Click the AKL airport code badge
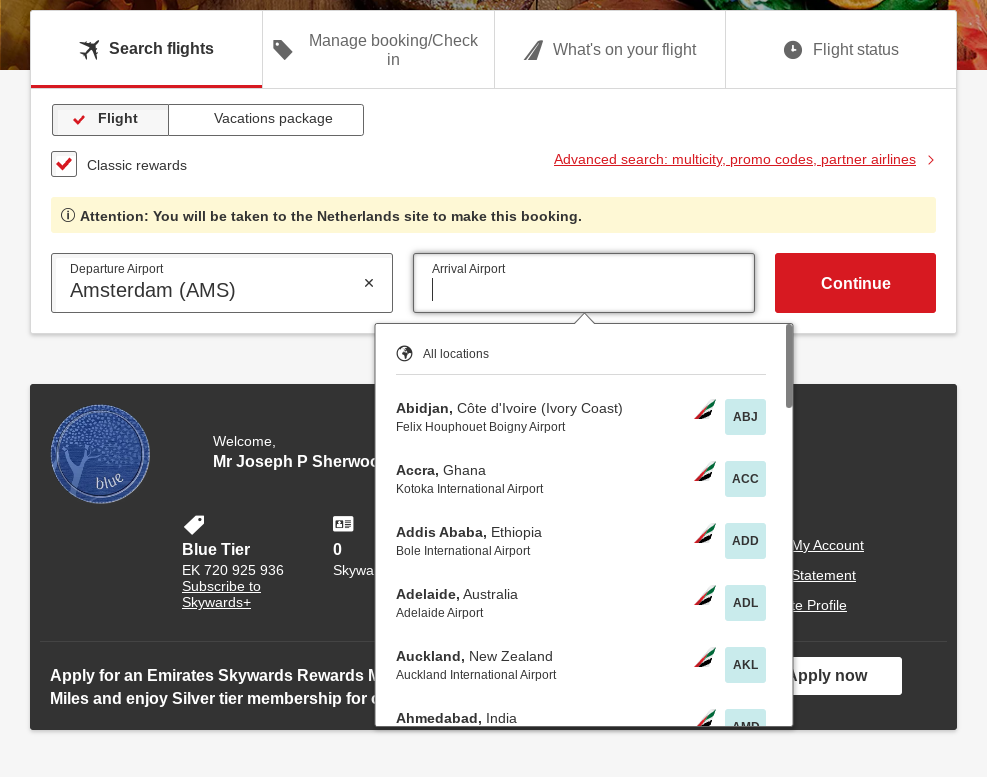The width and height of the screenshot is (987, 777). pos(745,664)
